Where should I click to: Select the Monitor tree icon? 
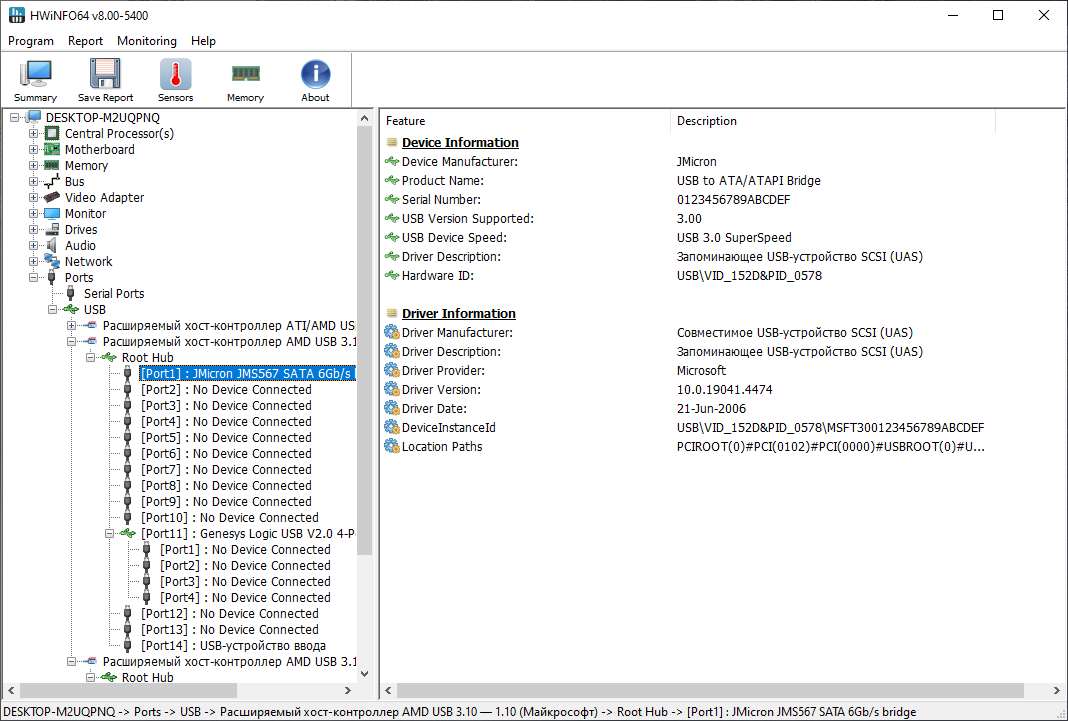52,213
